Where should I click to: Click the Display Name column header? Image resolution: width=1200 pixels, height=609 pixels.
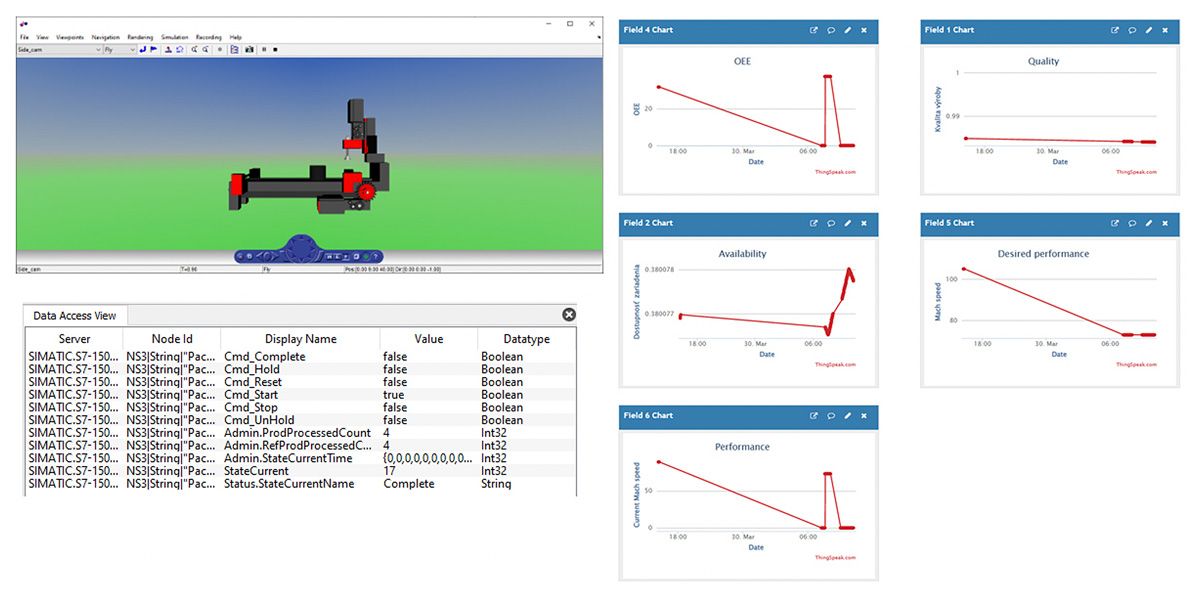coord(300,340)
